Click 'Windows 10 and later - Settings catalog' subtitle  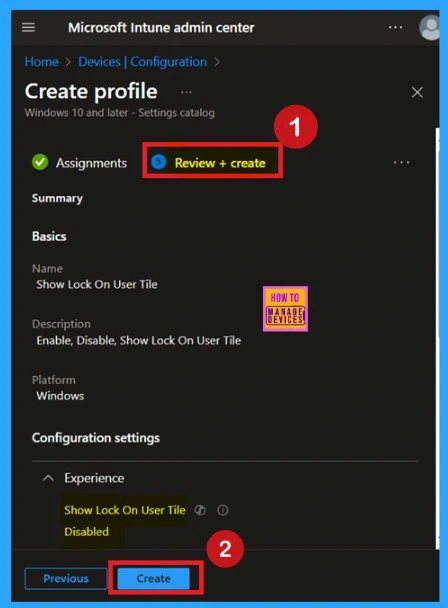119,113
